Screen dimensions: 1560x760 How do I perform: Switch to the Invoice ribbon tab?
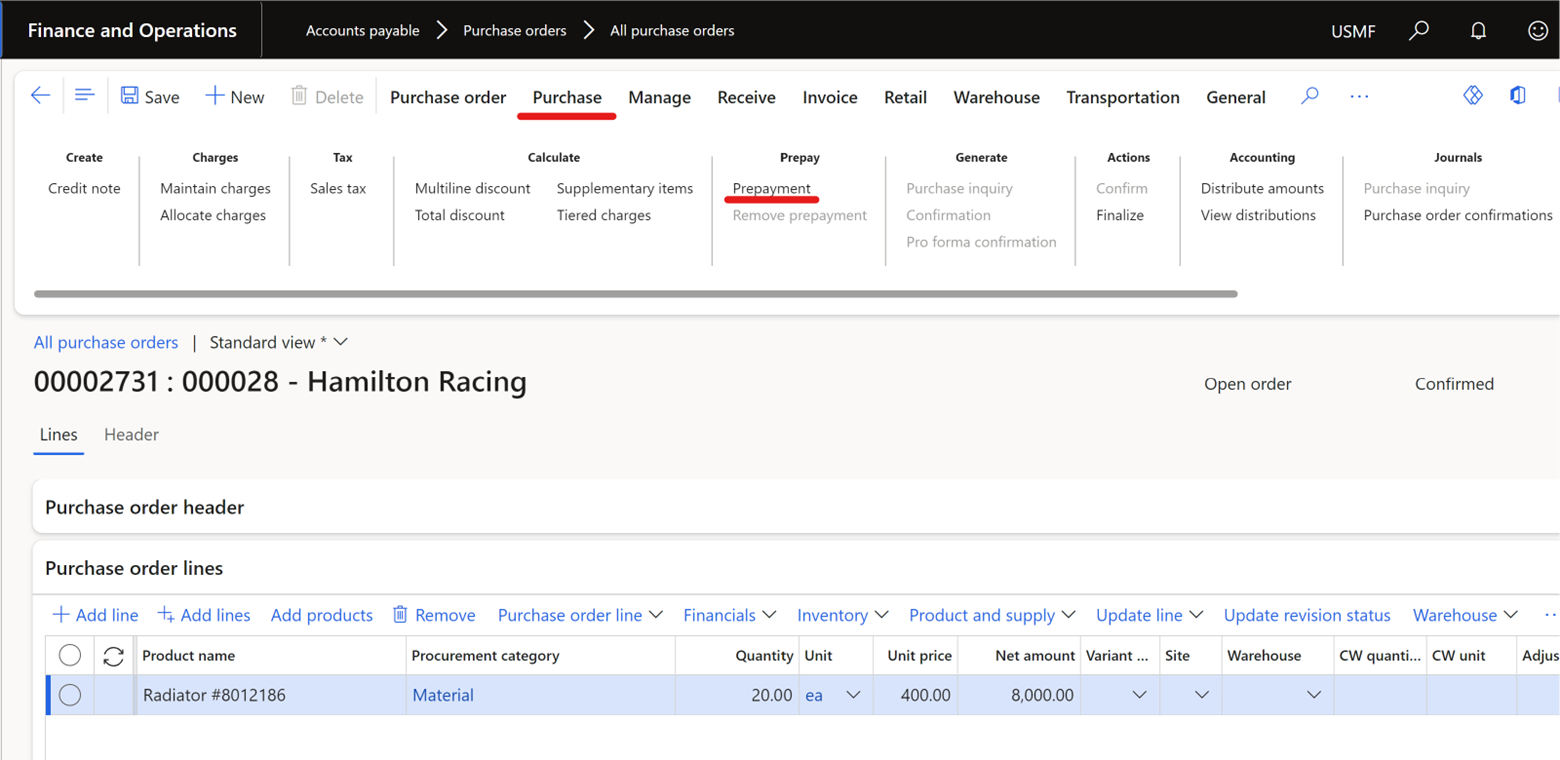[830, 97]
